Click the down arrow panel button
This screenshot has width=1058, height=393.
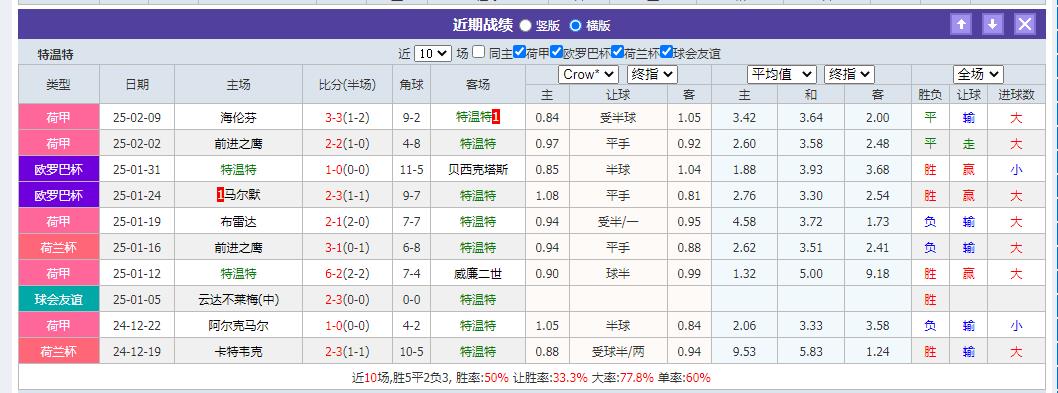coord(993,25)
